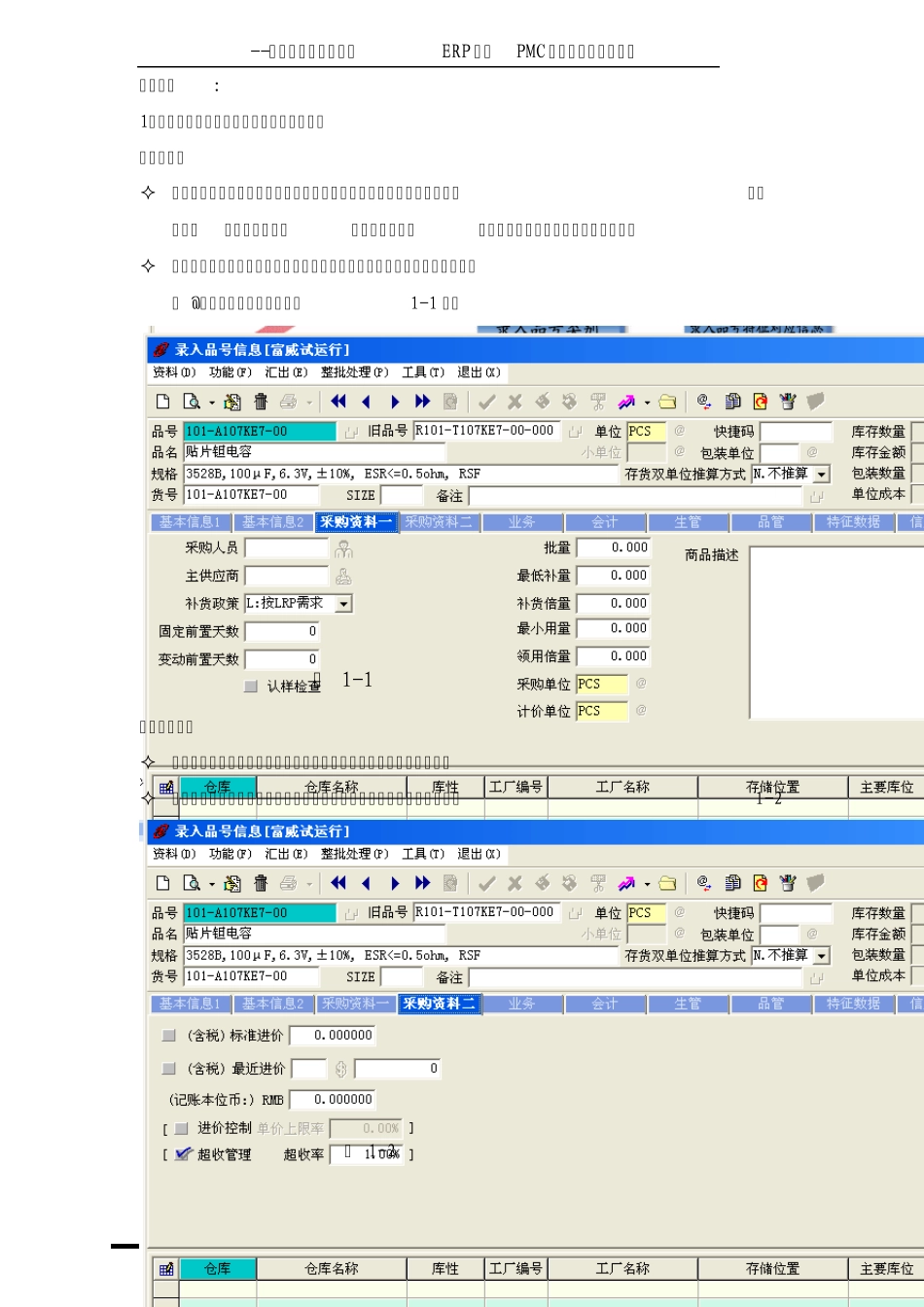Switch to 采购资料二 tab in 采购资料一 window
This screenshot has height=1307, width=924.
click(x=439, y=522)
